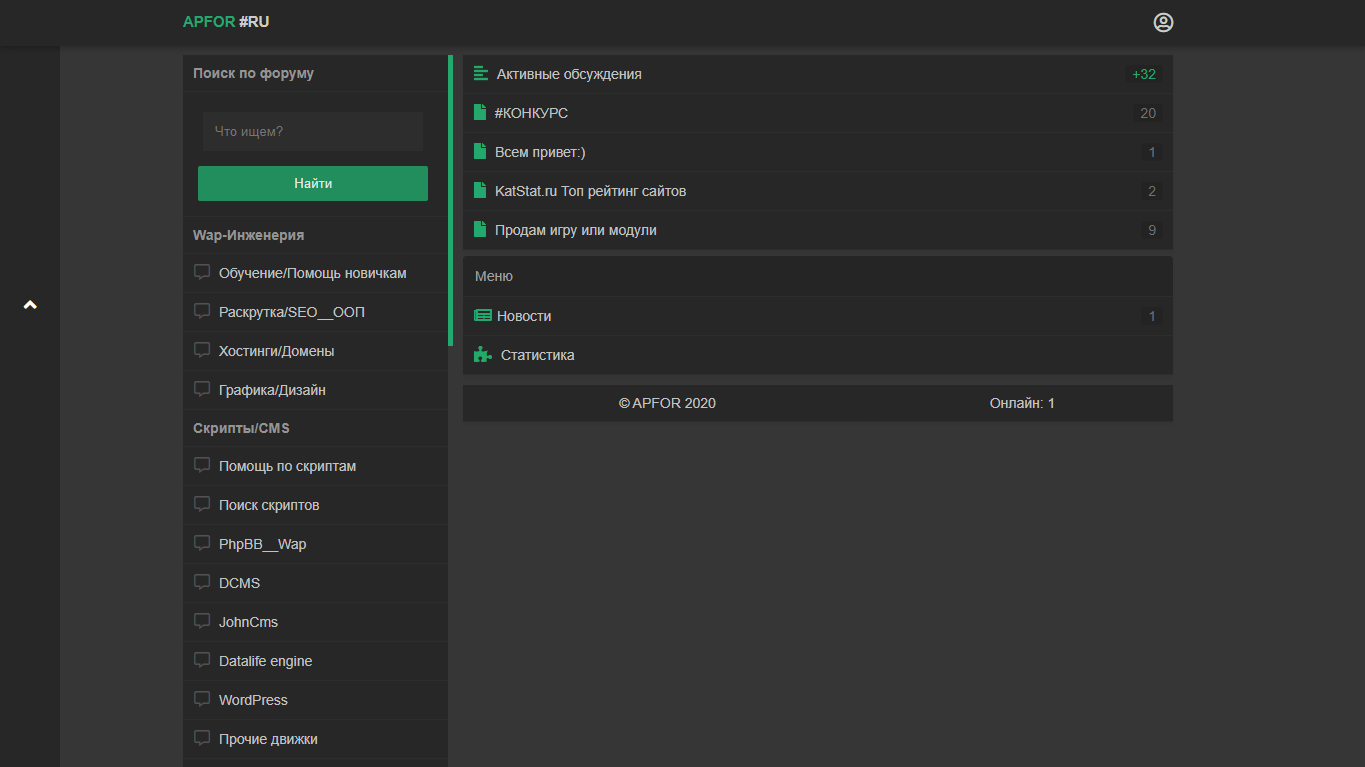The image size is (1365, 767).
Task: Click the Wap-Инженерия category heading
Action: tap(249, 235)
